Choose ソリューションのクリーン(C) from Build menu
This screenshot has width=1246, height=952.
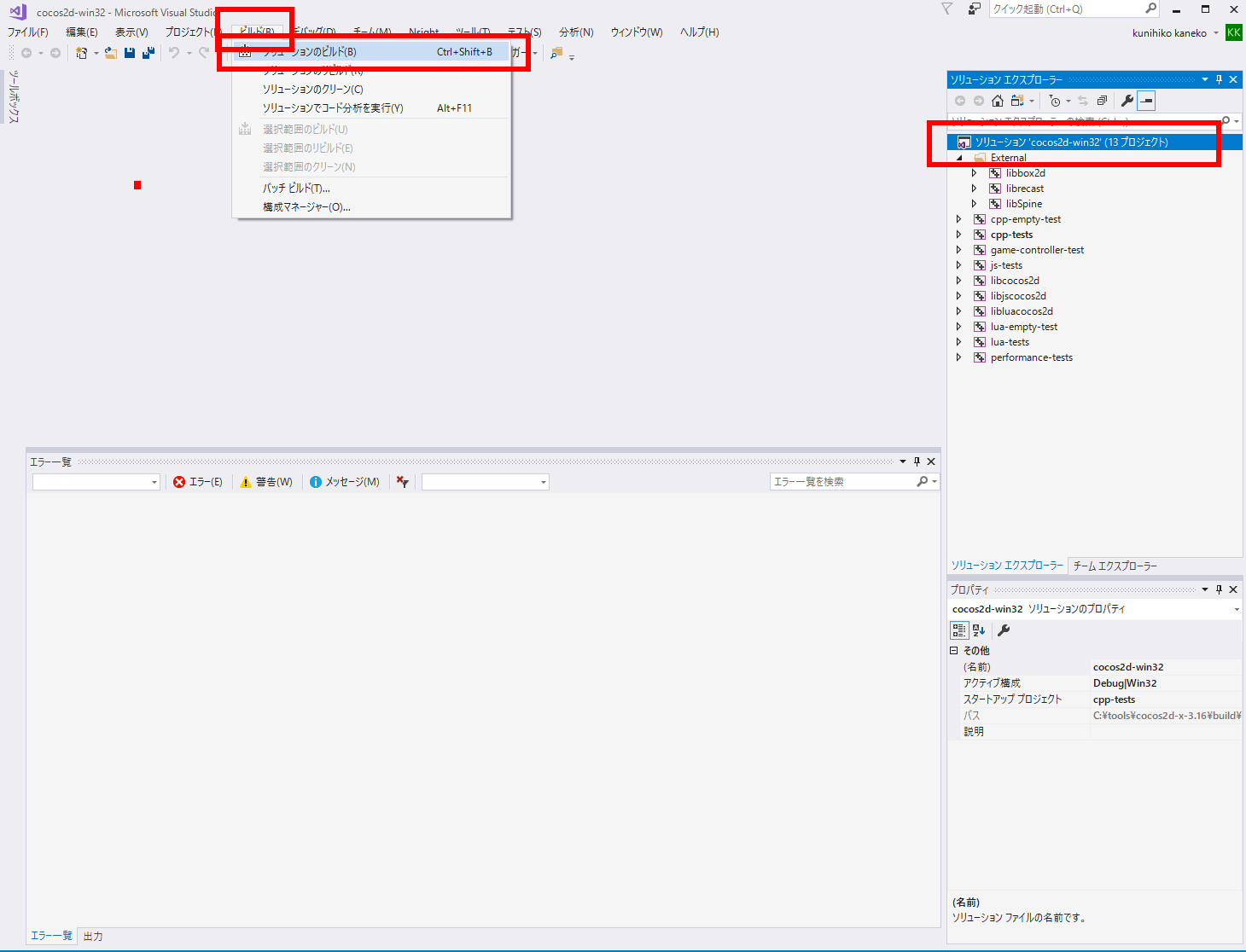coord(371,90)
